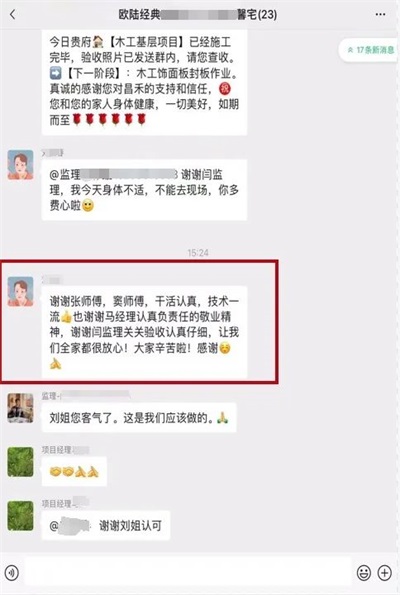Image resolution: width=400 pixels, height=595 pixels.
Task: Tap the 15:24 timestamp label
Action: coord(198,252)
